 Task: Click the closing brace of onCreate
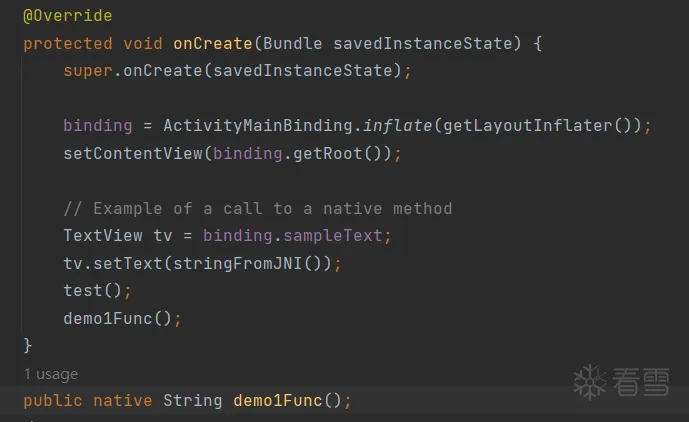pos(27,346)
